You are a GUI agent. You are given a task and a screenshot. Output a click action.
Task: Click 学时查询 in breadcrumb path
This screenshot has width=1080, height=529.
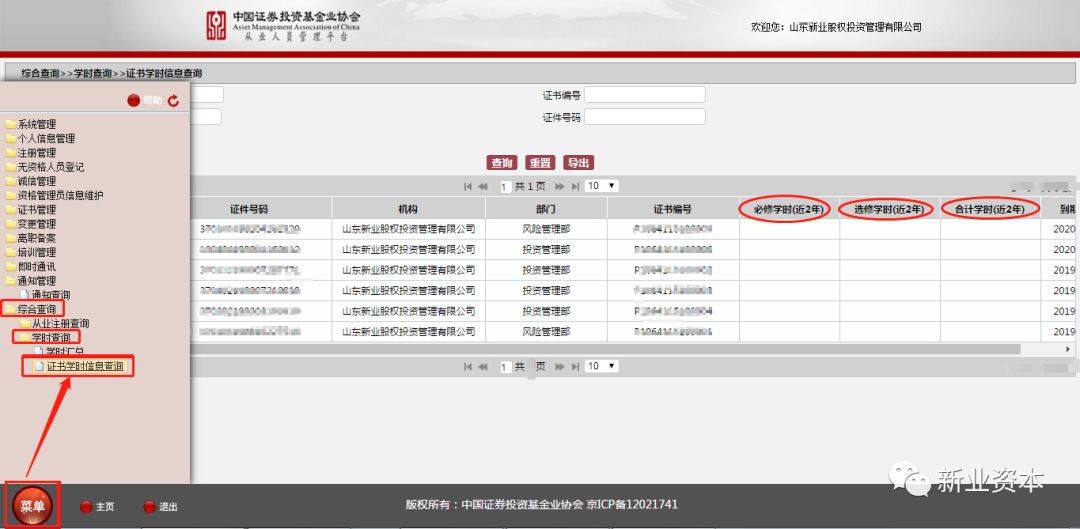[93, 73]
